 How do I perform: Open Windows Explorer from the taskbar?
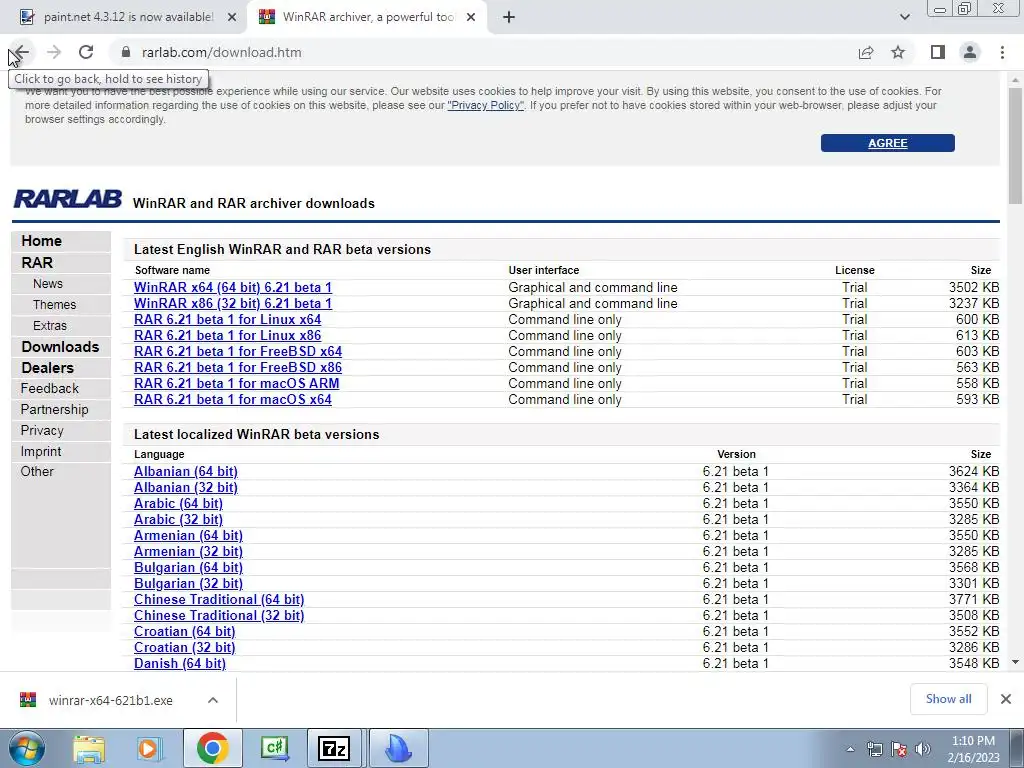coord(89,748)
